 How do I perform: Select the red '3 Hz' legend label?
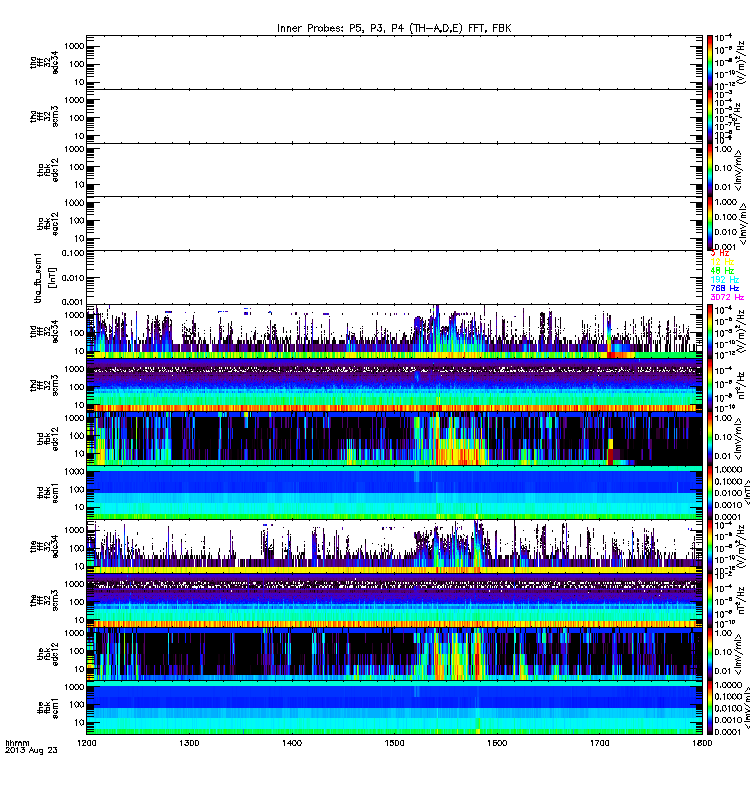pyautogui.click(x=719, y=253)
